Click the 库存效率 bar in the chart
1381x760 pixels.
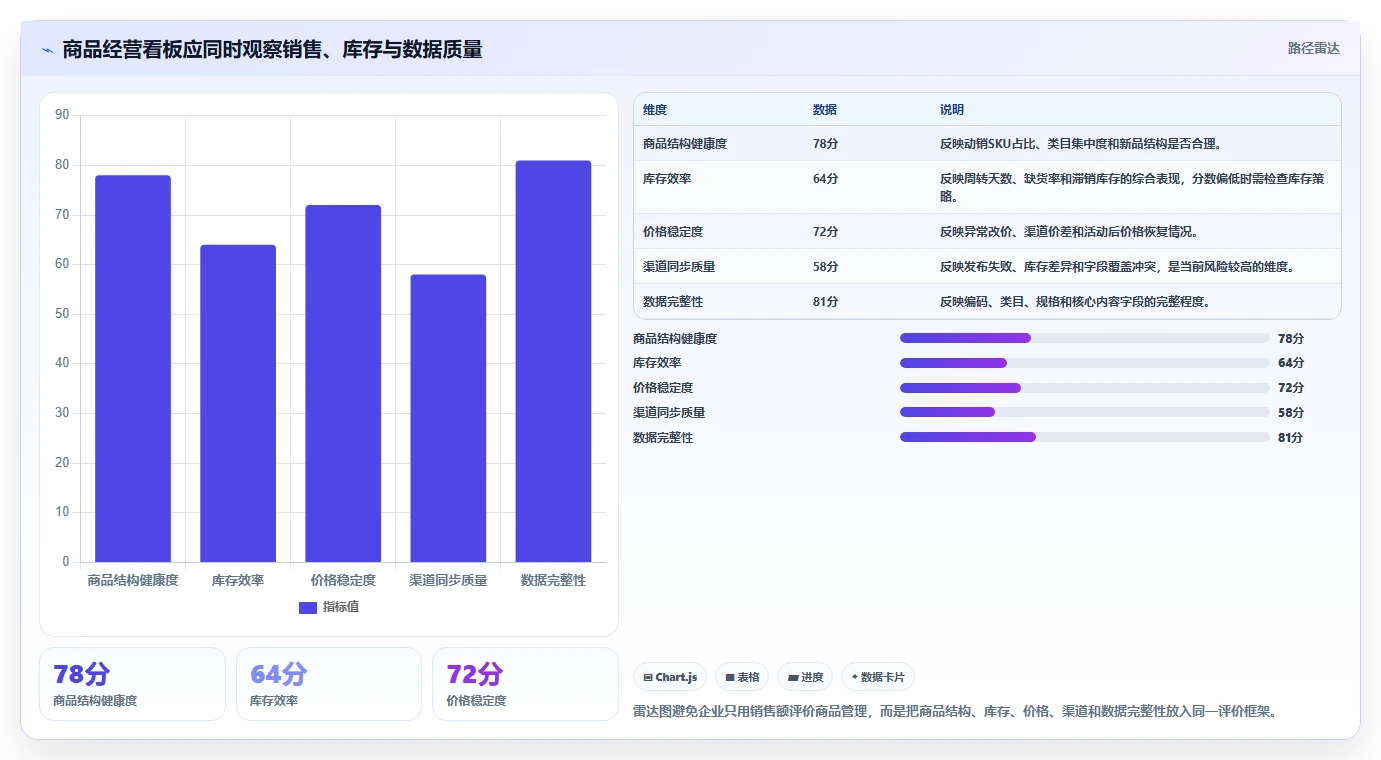[x=238, y=403]
